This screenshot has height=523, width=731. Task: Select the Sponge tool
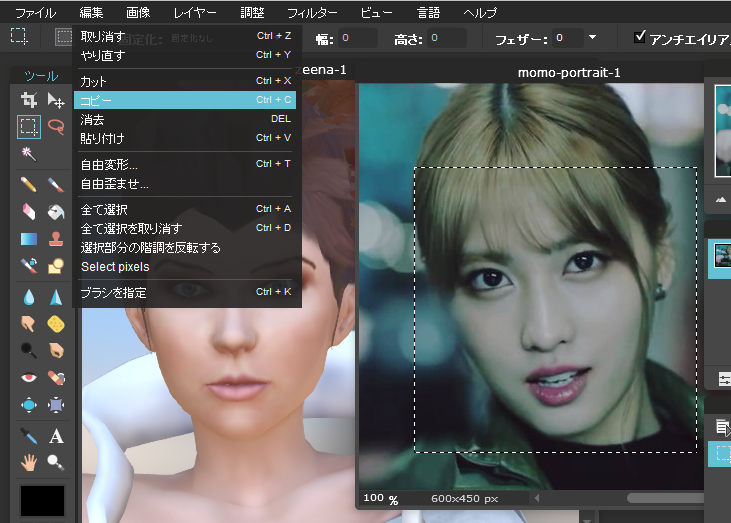click(x=56, y=324)
